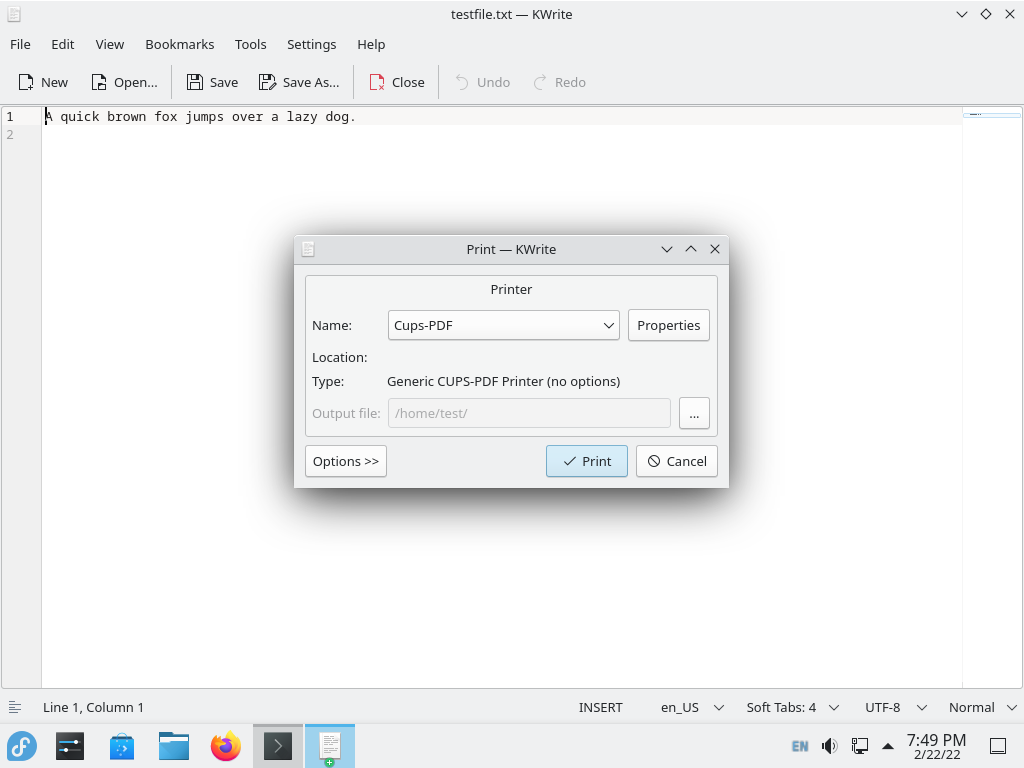Close the Print dialog with its X button
1024x768 pixels.
715,249
